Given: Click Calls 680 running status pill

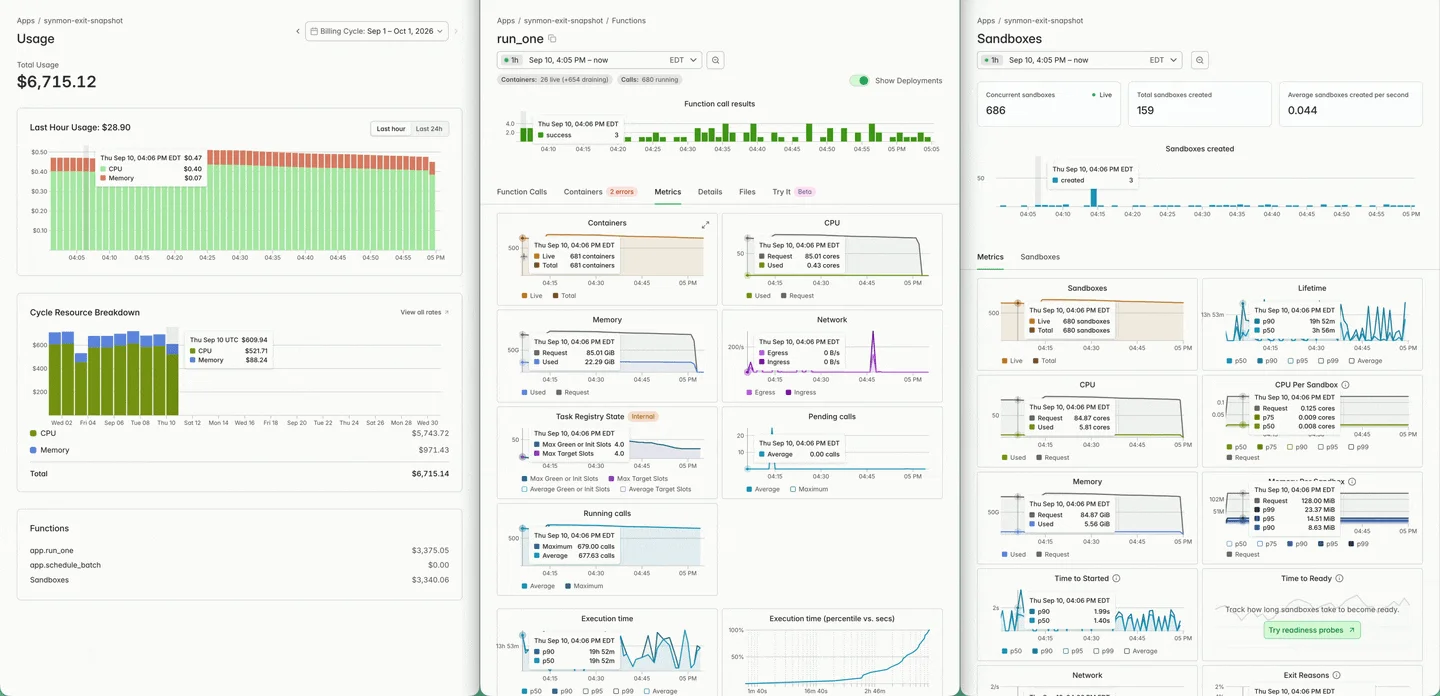Looking at the screenshot, I should pos(651,79).
